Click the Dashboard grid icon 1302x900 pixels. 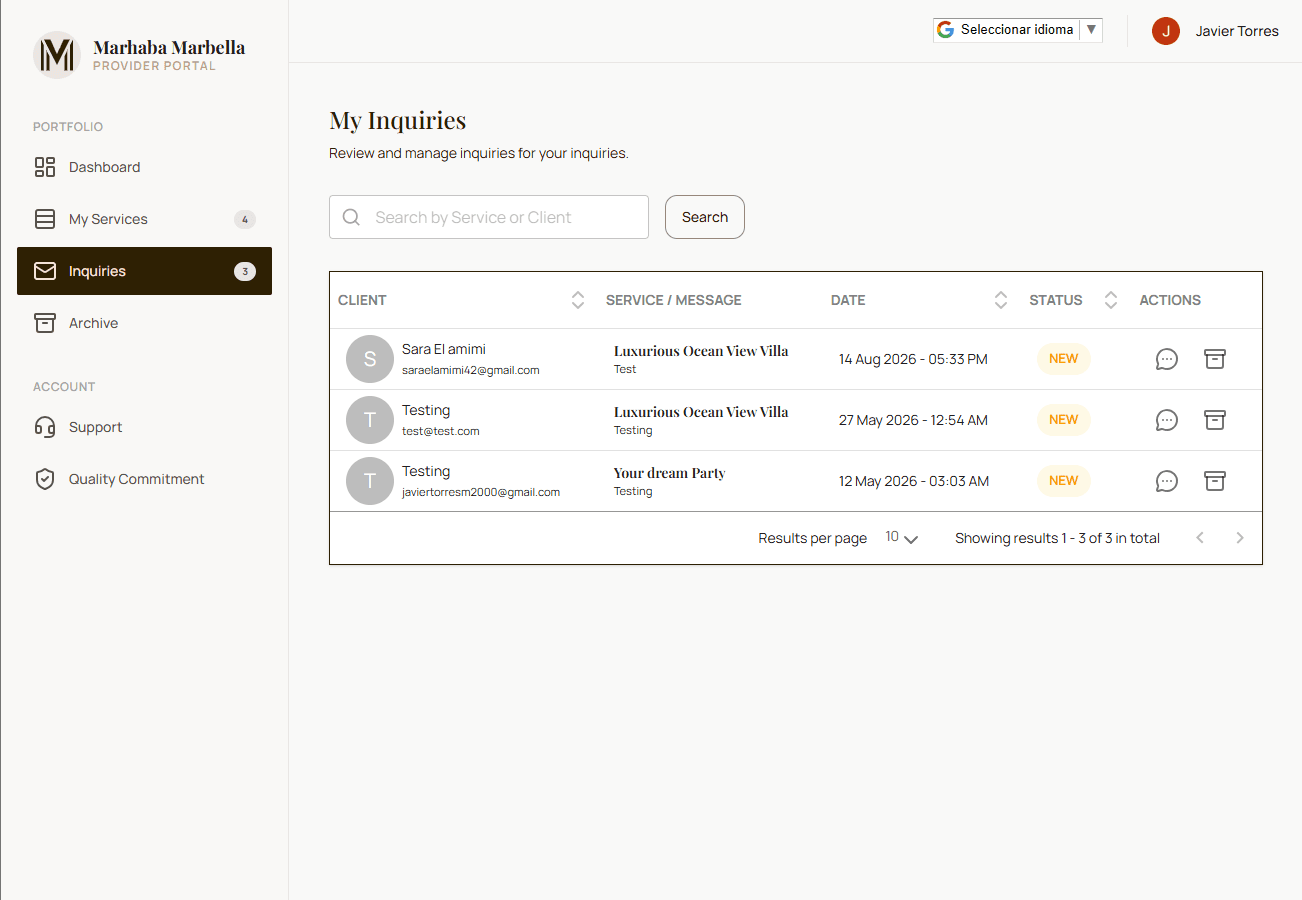45,167
